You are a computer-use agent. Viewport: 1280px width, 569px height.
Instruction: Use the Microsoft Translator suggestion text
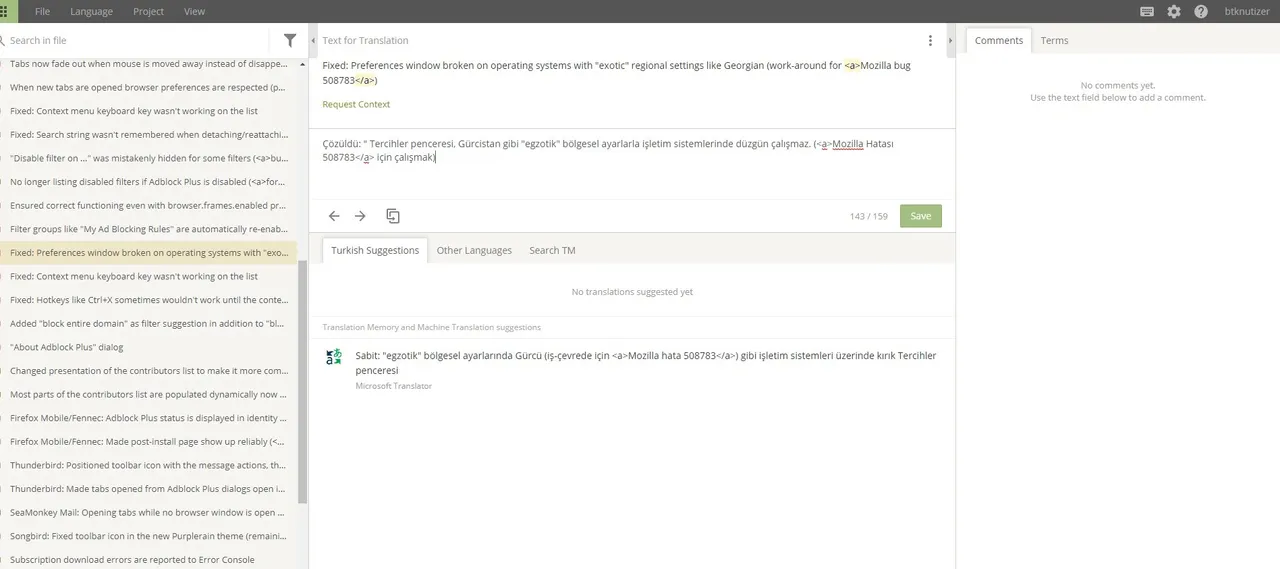(646, 362)
